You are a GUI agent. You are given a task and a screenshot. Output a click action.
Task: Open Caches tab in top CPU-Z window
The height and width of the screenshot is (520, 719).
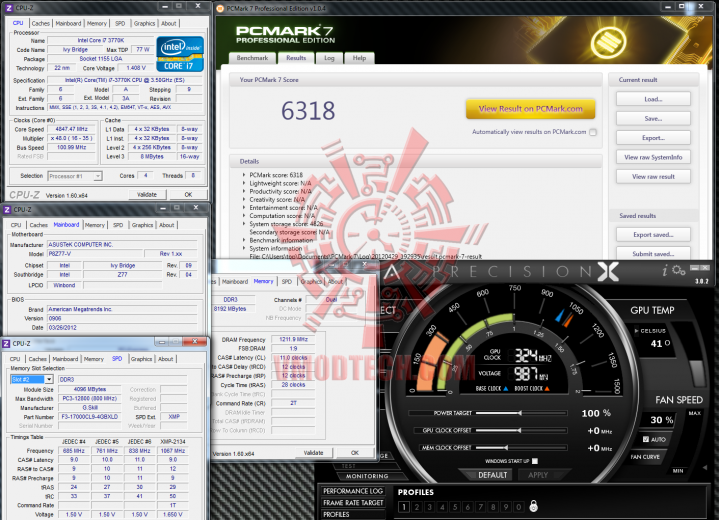click(40, 23)
